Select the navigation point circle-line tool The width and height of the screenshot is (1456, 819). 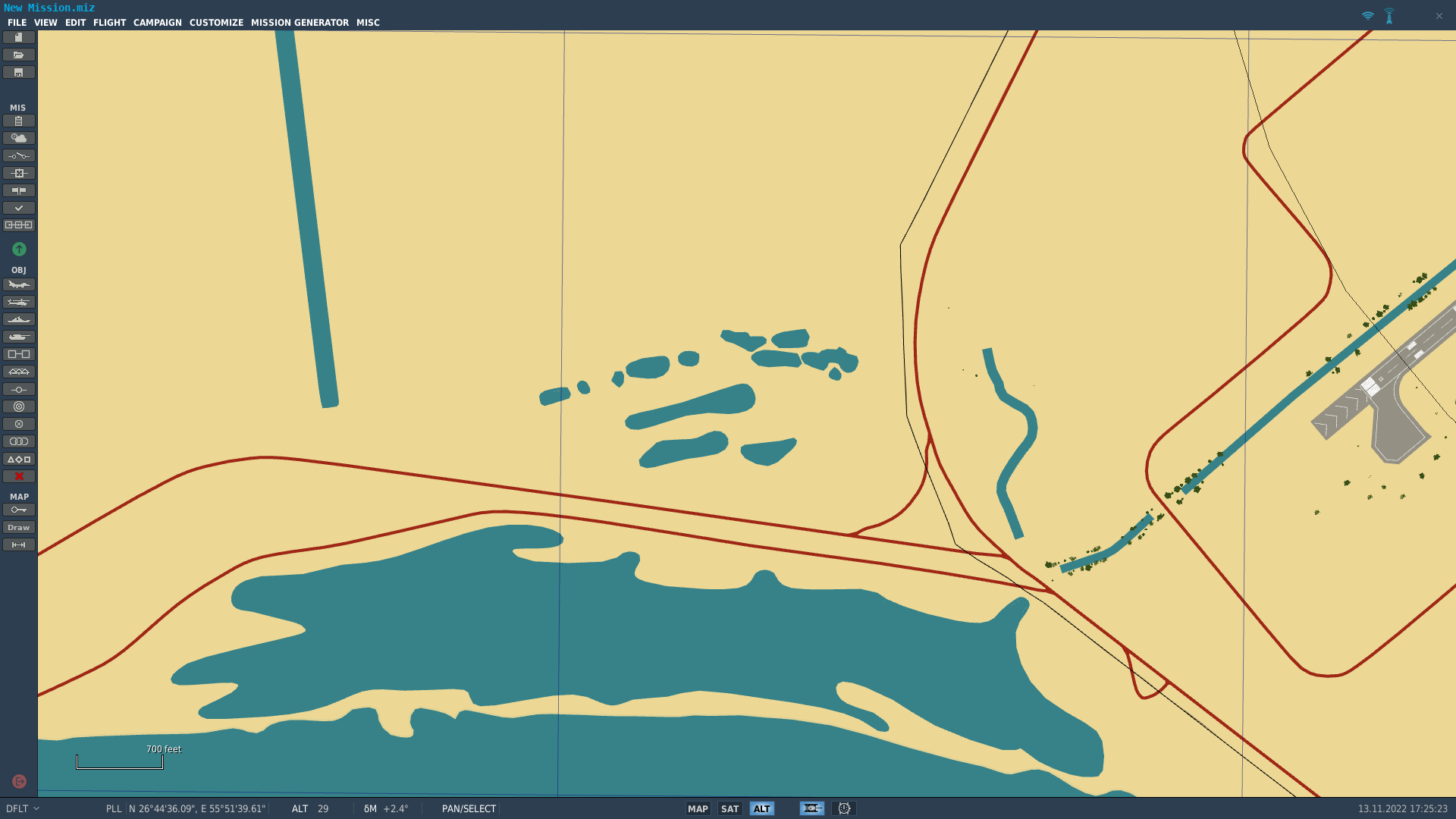(19, 389)
